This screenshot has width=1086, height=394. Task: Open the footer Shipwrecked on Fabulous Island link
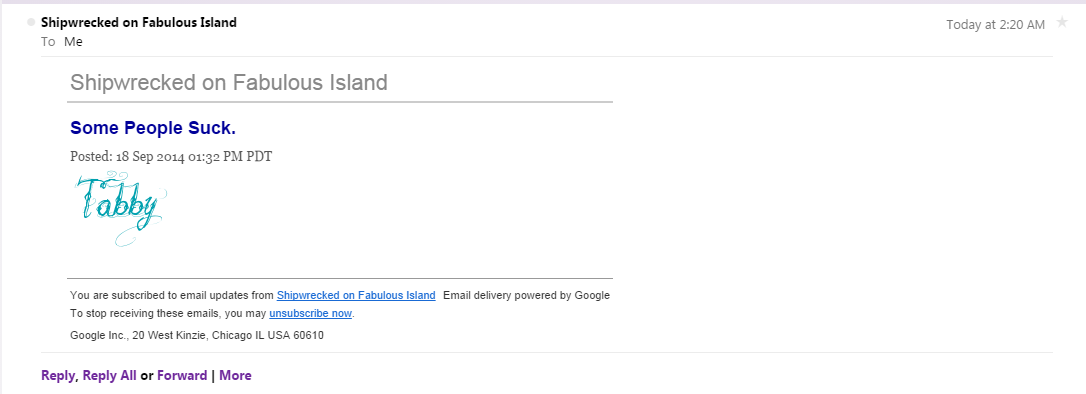click(356, 295)
